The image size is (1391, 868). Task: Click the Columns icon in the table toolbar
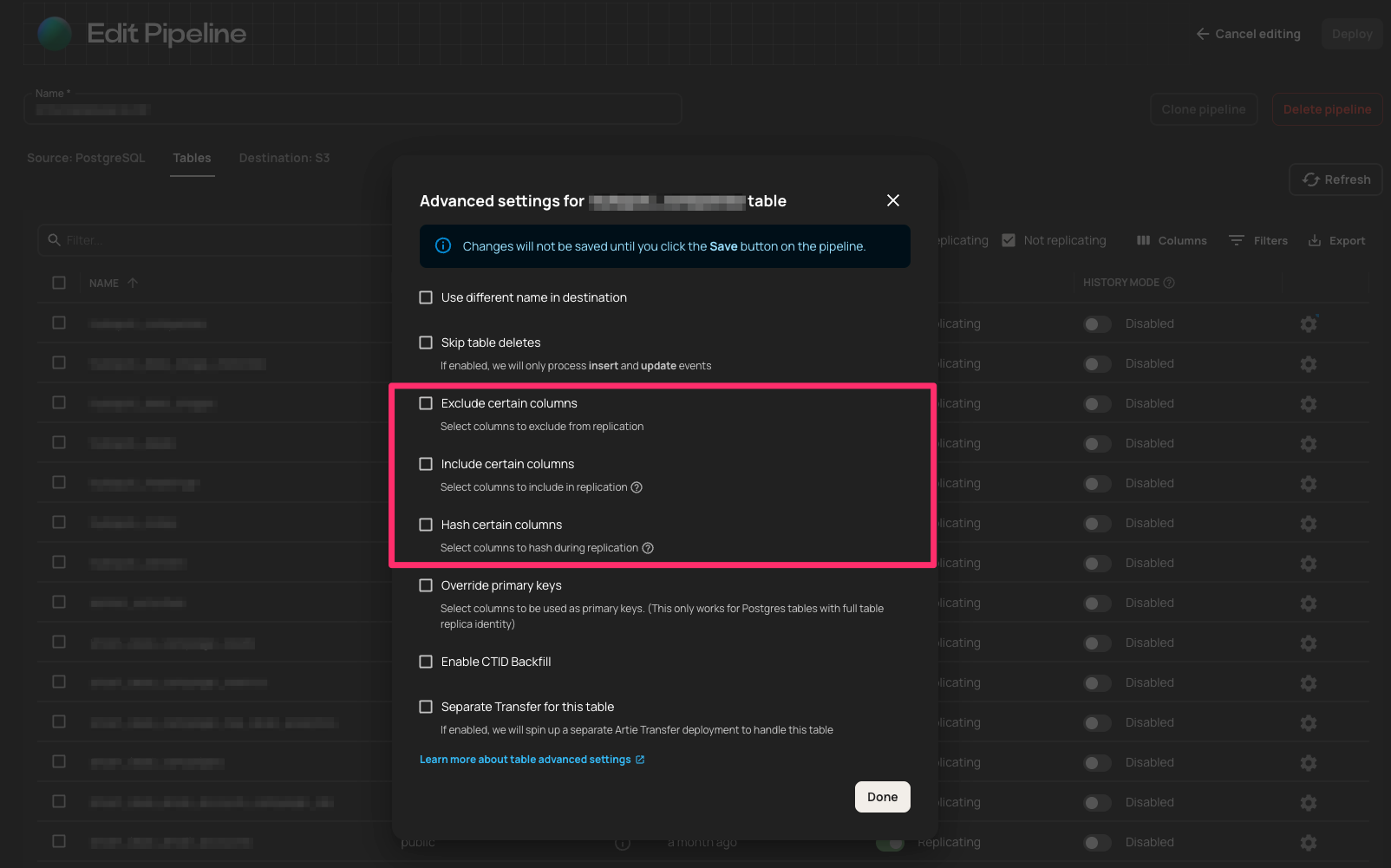(x=1144, y=240)
